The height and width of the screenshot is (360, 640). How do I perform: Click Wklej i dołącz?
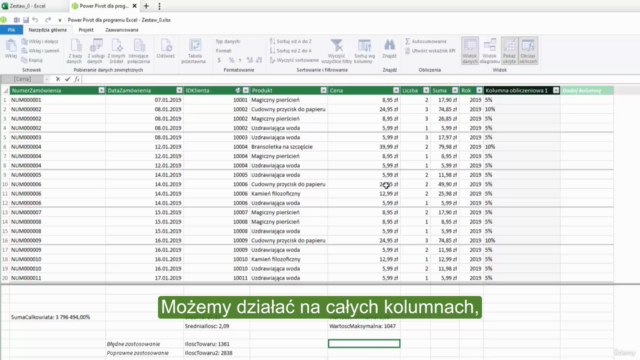40,41
